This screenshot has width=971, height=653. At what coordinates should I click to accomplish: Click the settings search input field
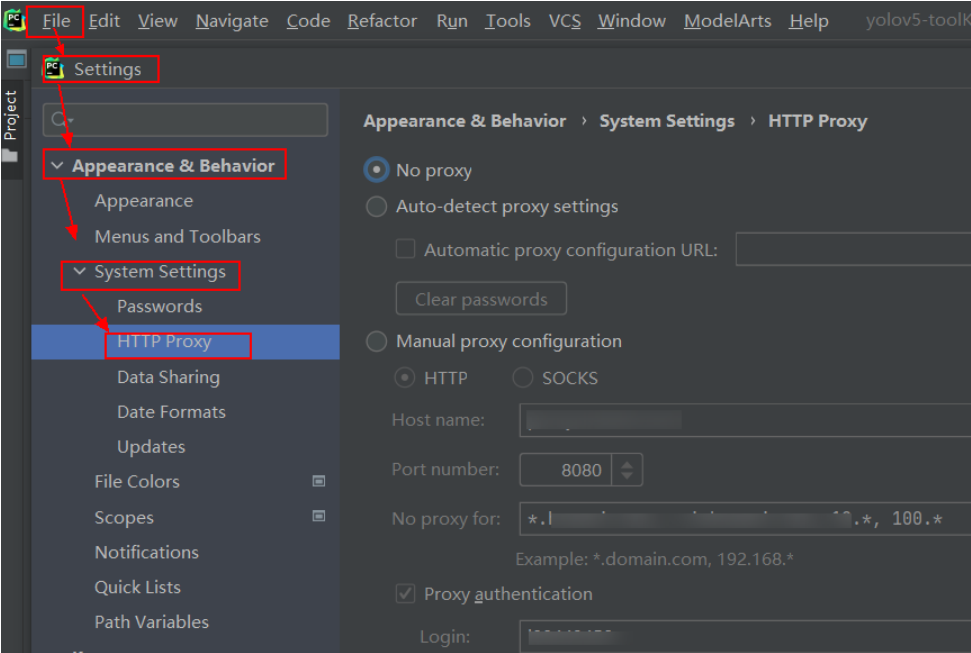[185, 120]
